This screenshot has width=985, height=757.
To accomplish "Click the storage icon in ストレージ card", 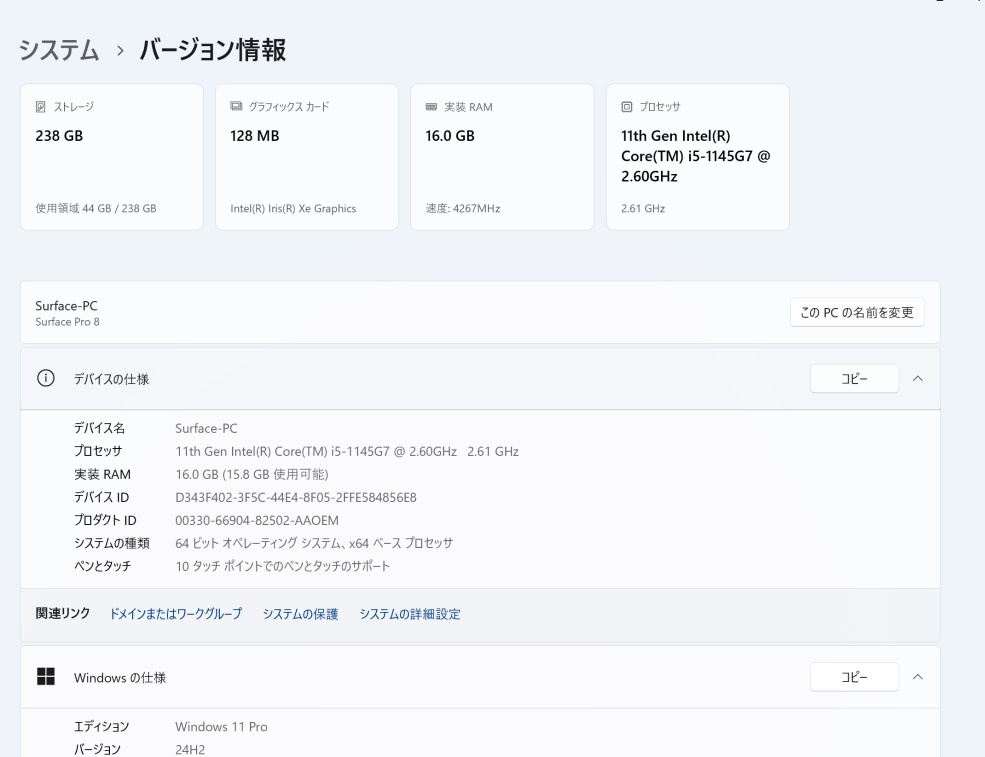I will [40, 107].
